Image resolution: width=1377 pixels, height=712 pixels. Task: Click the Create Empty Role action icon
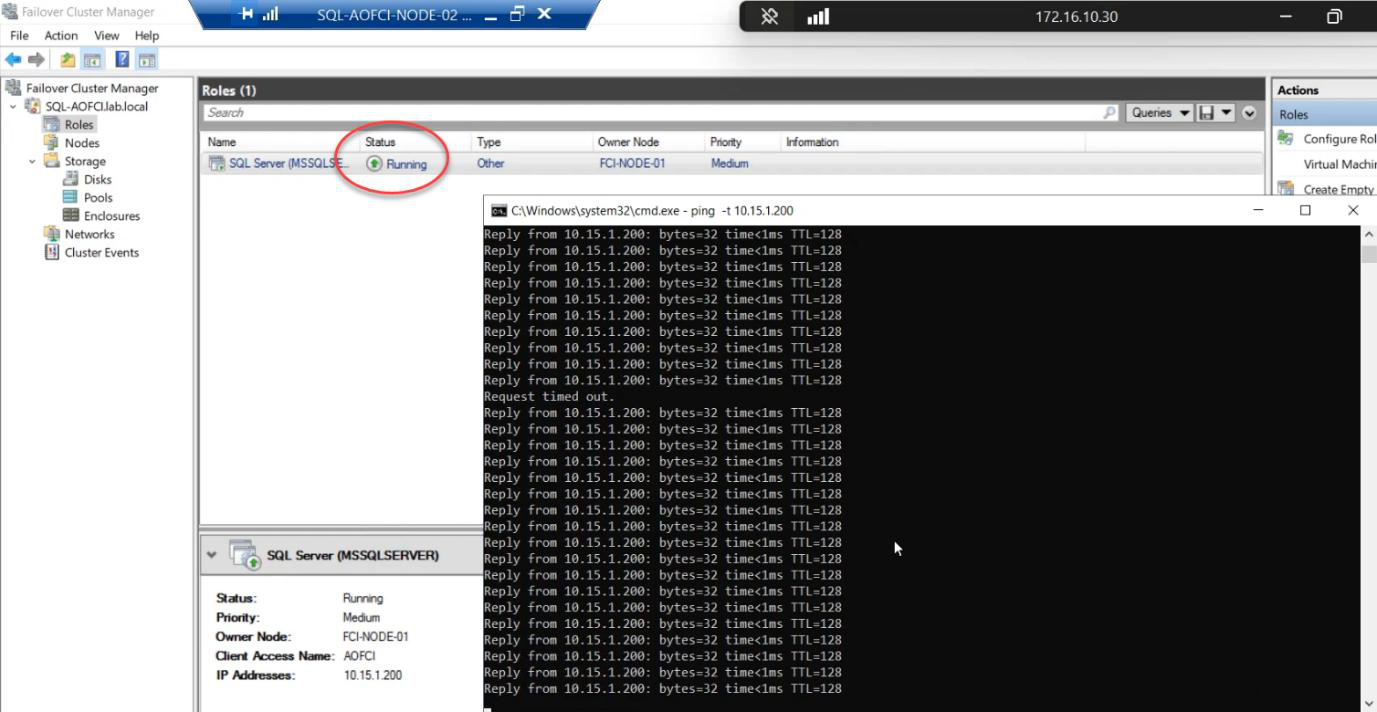pos(1286,188)
